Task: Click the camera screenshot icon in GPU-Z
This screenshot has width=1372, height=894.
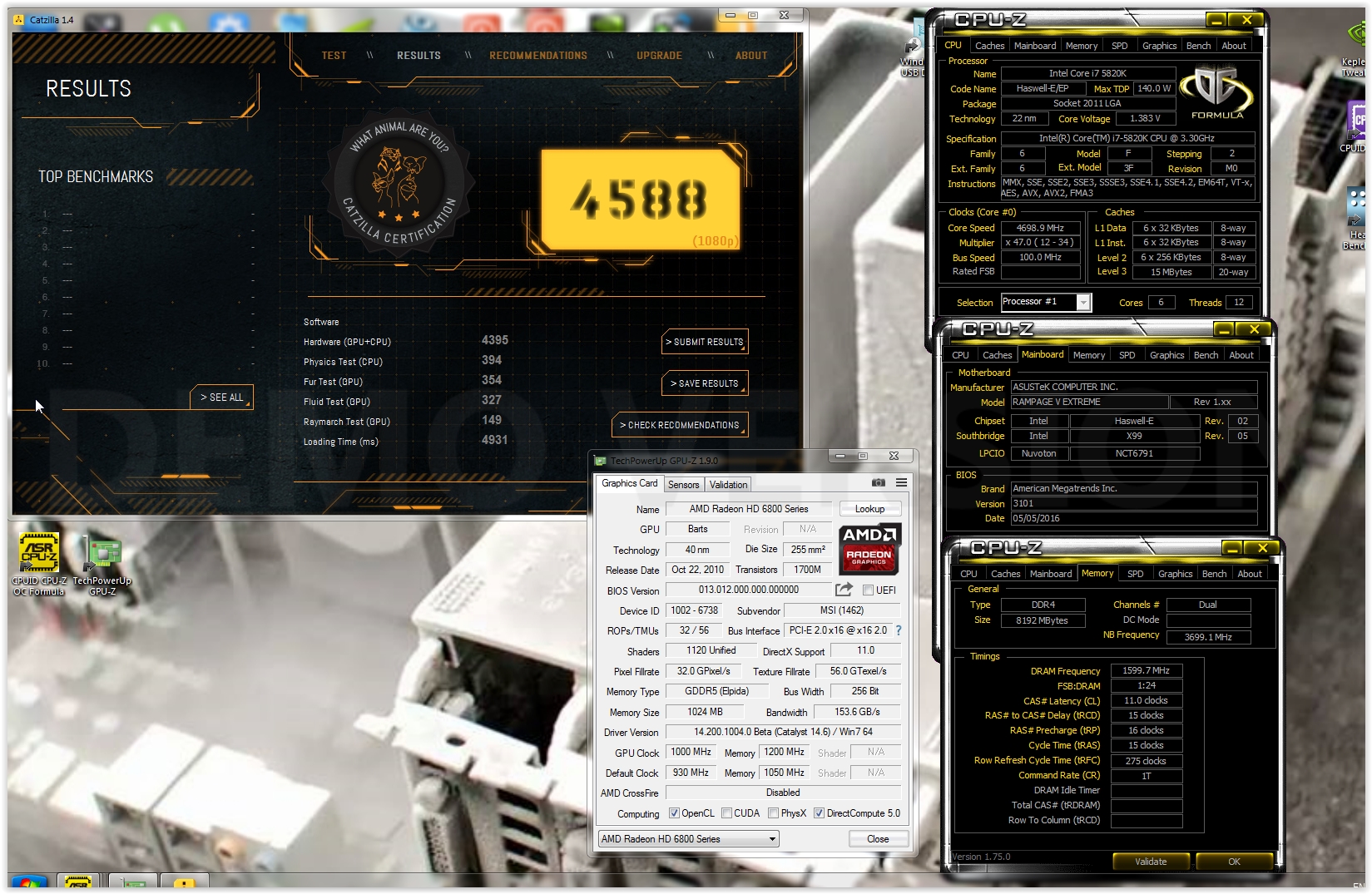Action: (879, 482)
